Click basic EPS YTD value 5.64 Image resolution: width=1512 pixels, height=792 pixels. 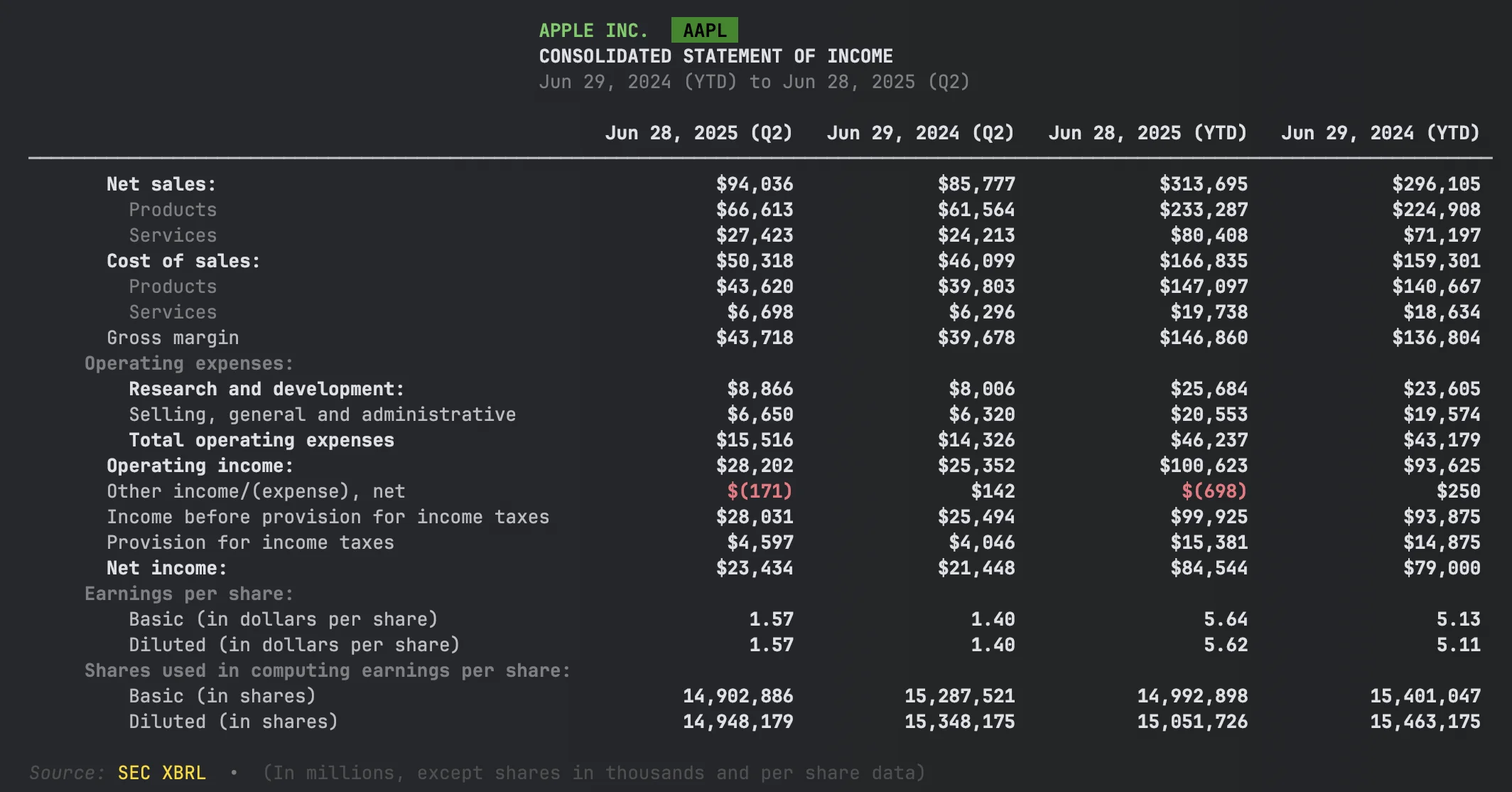(x=1226, y=619)
